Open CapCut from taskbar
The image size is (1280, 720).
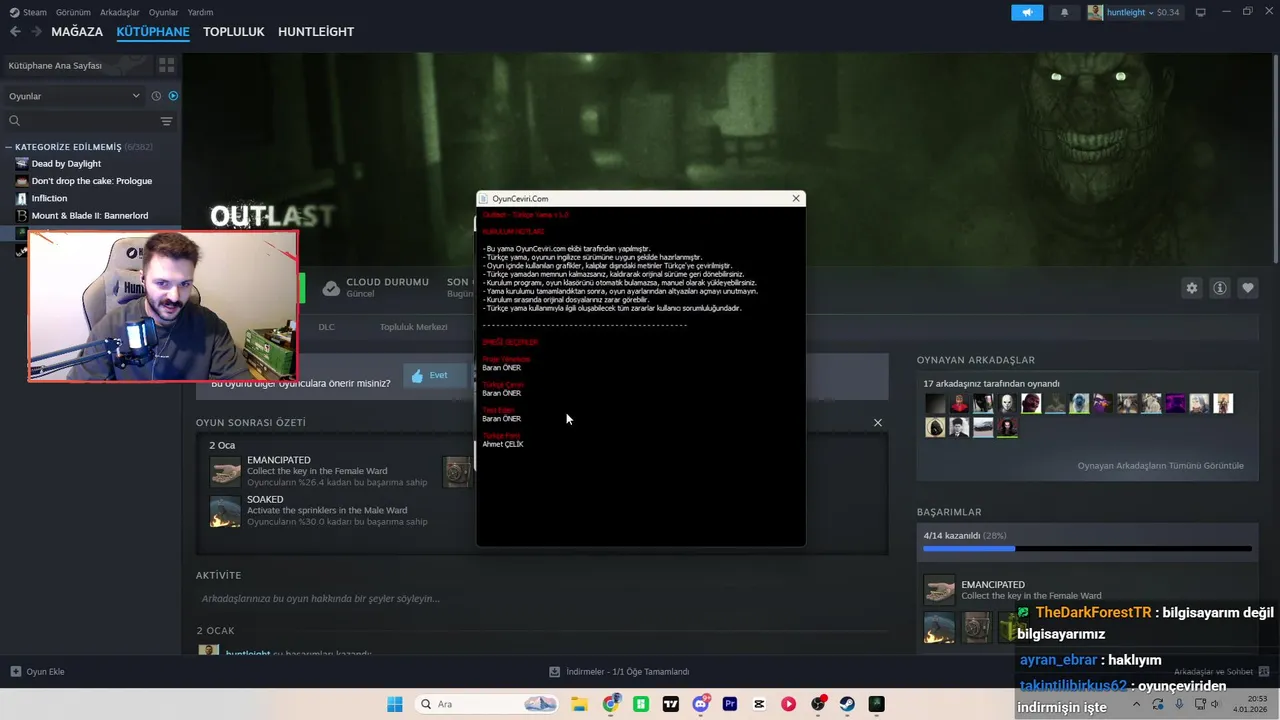[759, 704]
